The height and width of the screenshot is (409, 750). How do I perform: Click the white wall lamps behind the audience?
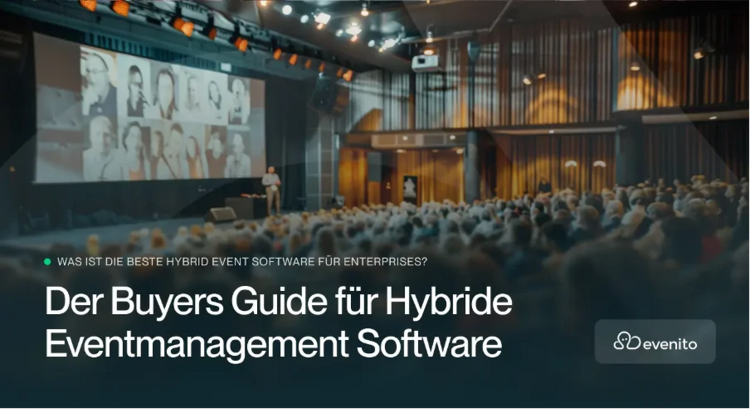585,164
